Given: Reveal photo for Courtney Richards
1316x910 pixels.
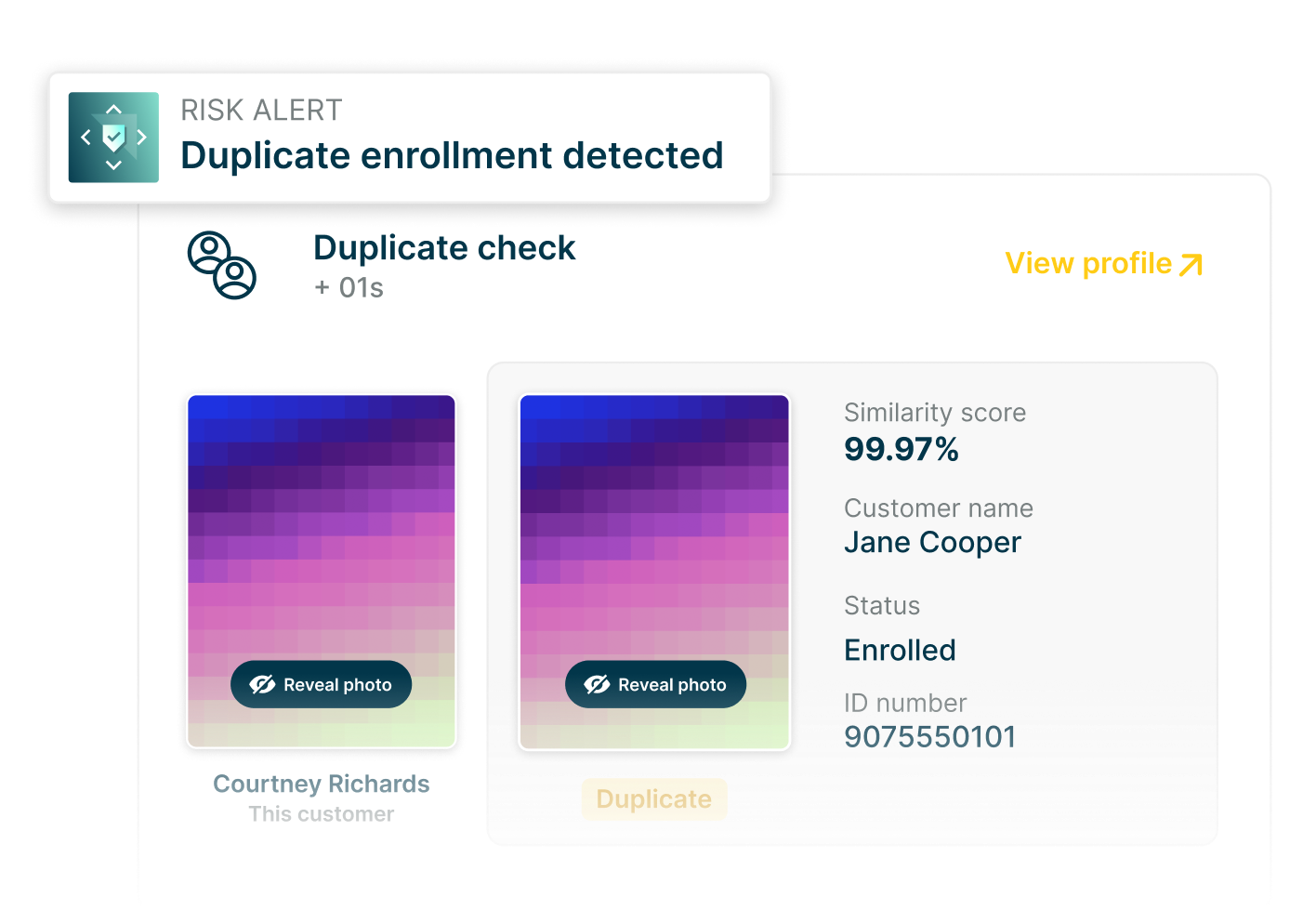Looking at the screenshot, I should 322,685.
